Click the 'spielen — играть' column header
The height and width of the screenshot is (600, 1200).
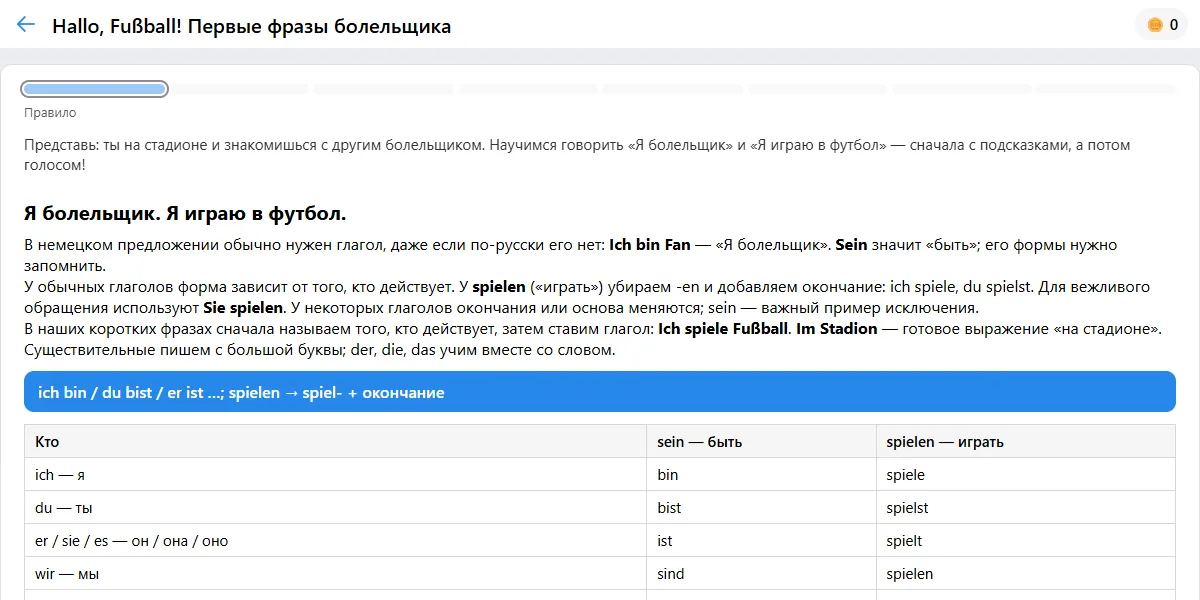1026,441
